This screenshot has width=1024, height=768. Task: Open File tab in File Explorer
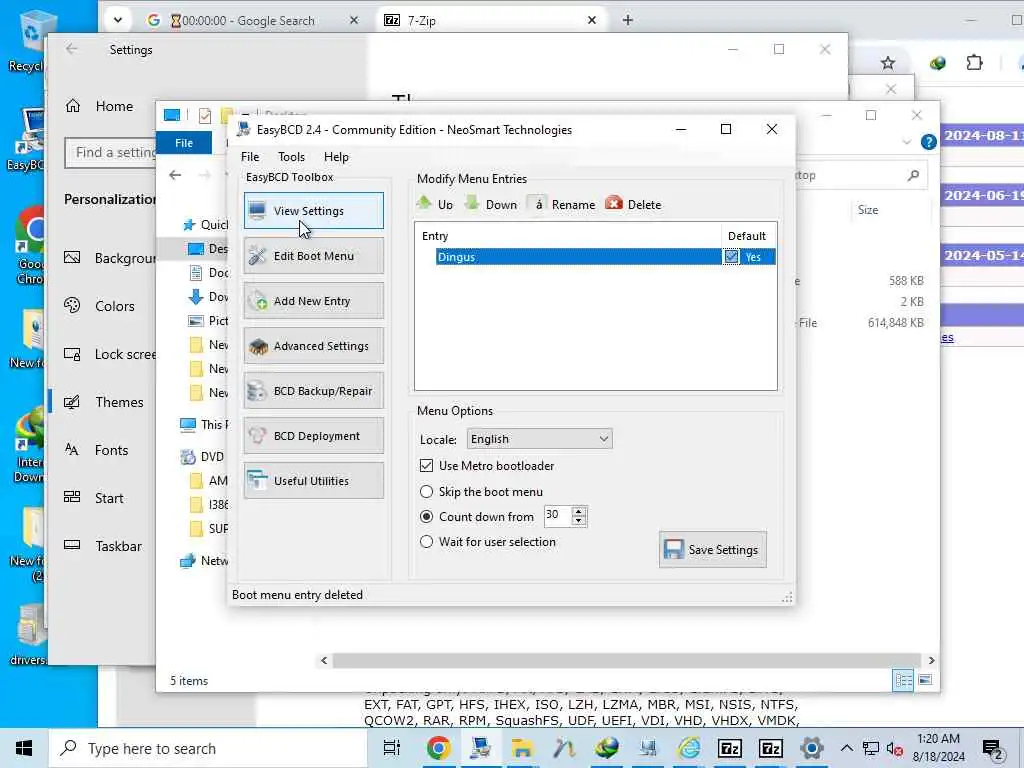(184, 143)
